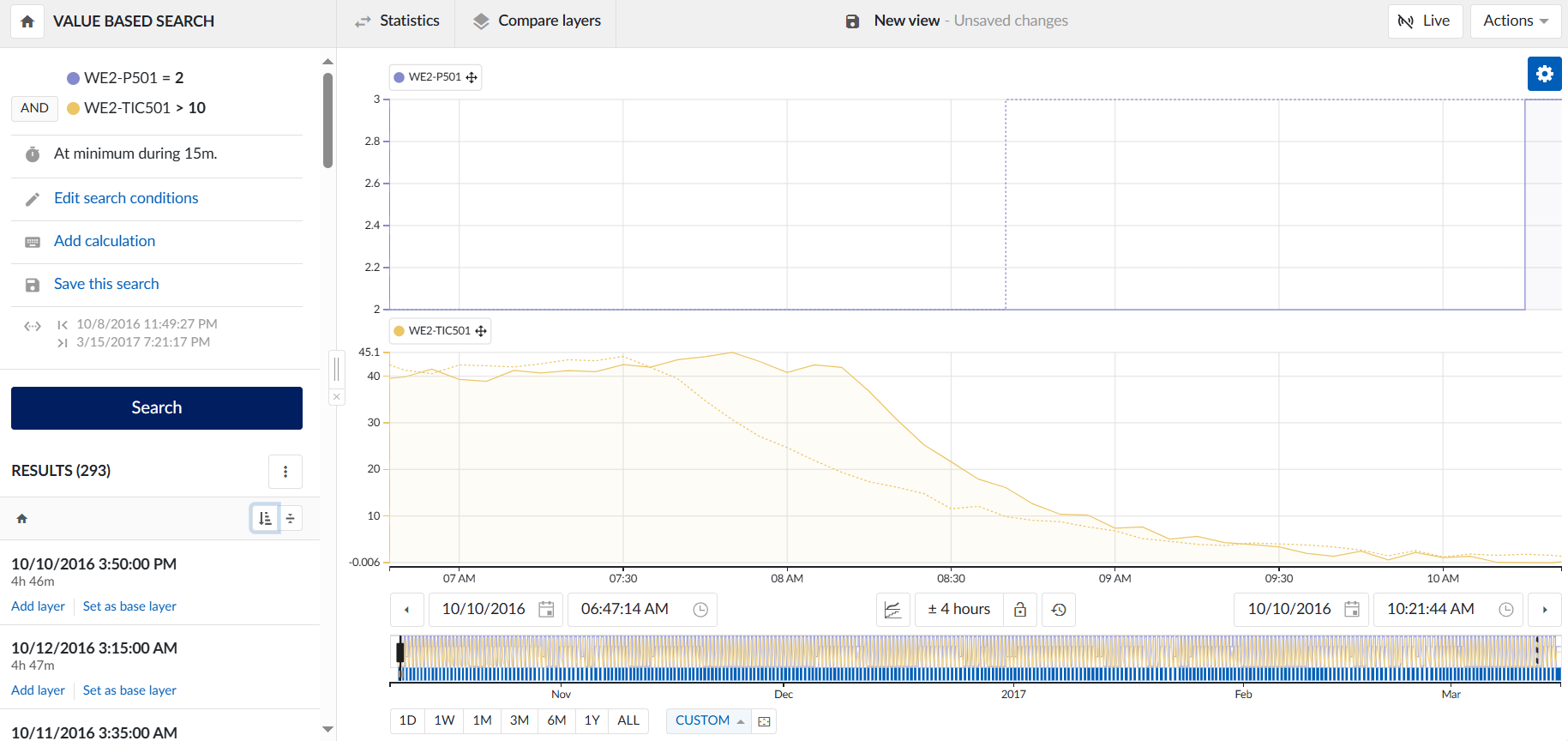Set 10/10/2016 3:50:00 PM as base layer
Viewport: 1568px width, 741px height.
(x=129, y=606)
